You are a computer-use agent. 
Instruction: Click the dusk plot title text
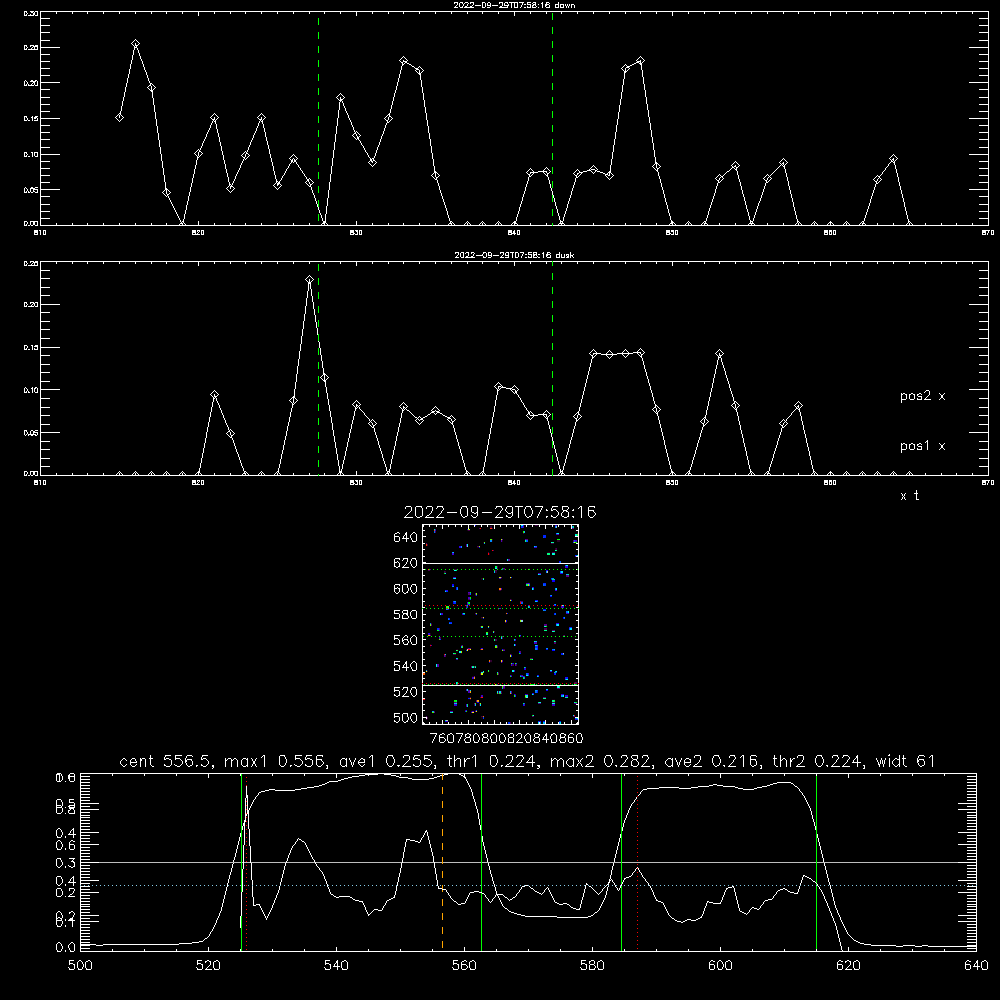pyautogui.click(x=515, y=255)
